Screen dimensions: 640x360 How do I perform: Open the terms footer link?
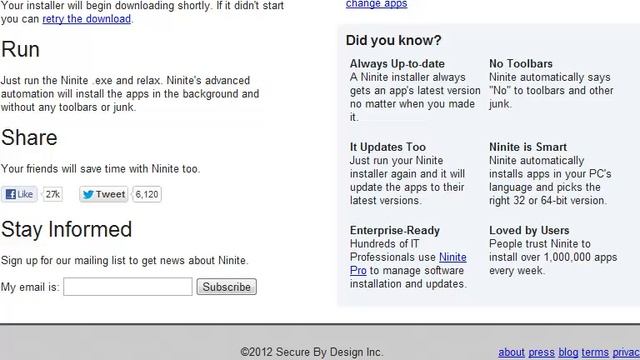click(x=595, y=352)
